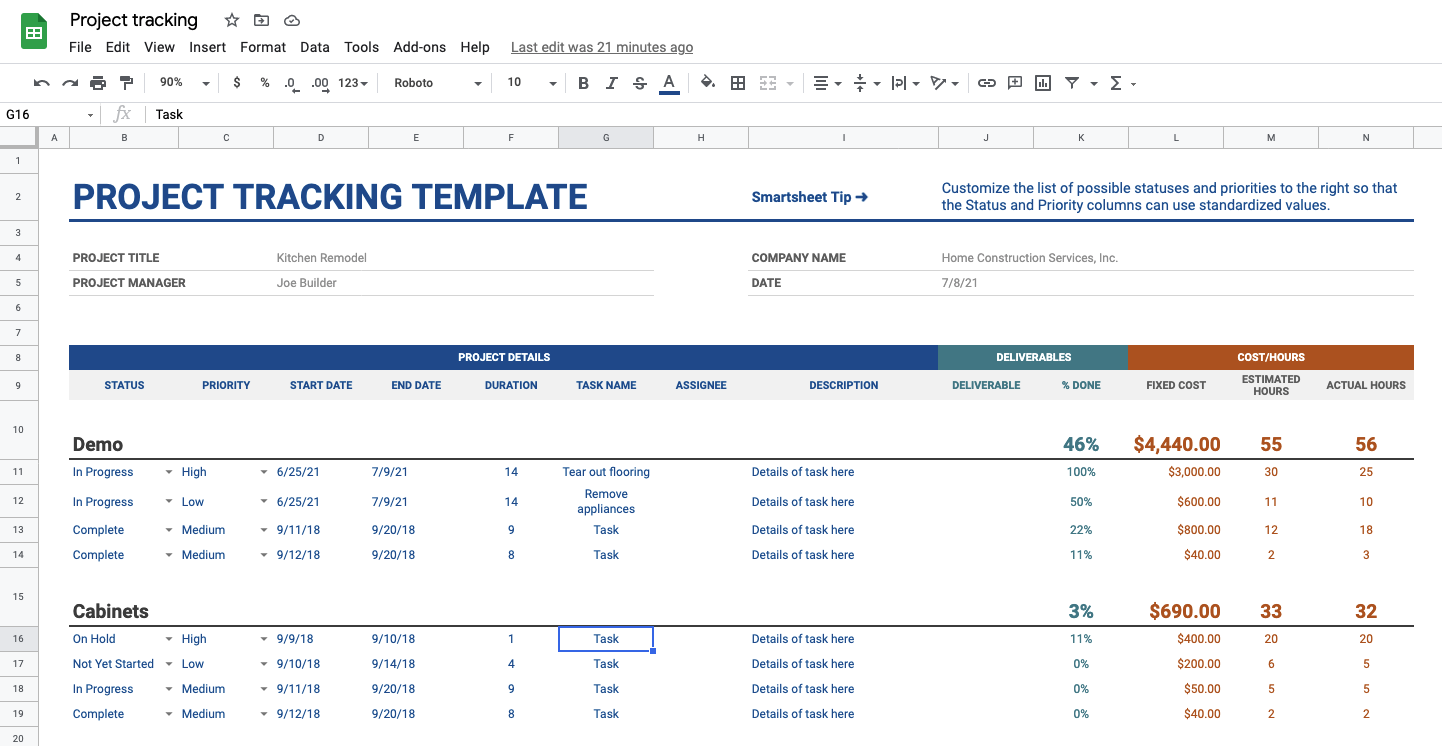Select the Paint format roller icon
Screen dimensions: 1442x746
126,83
